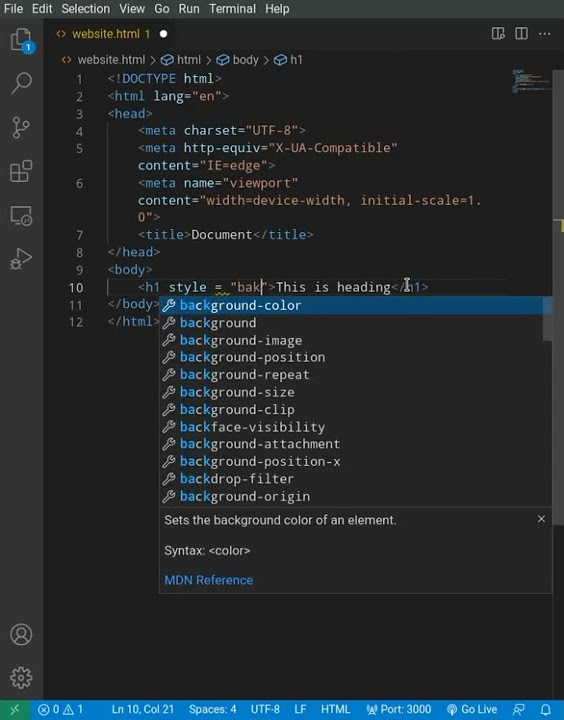Change language mode HTML in status bar
This screenshot has height=720, width=564.
tap(335, 710)
